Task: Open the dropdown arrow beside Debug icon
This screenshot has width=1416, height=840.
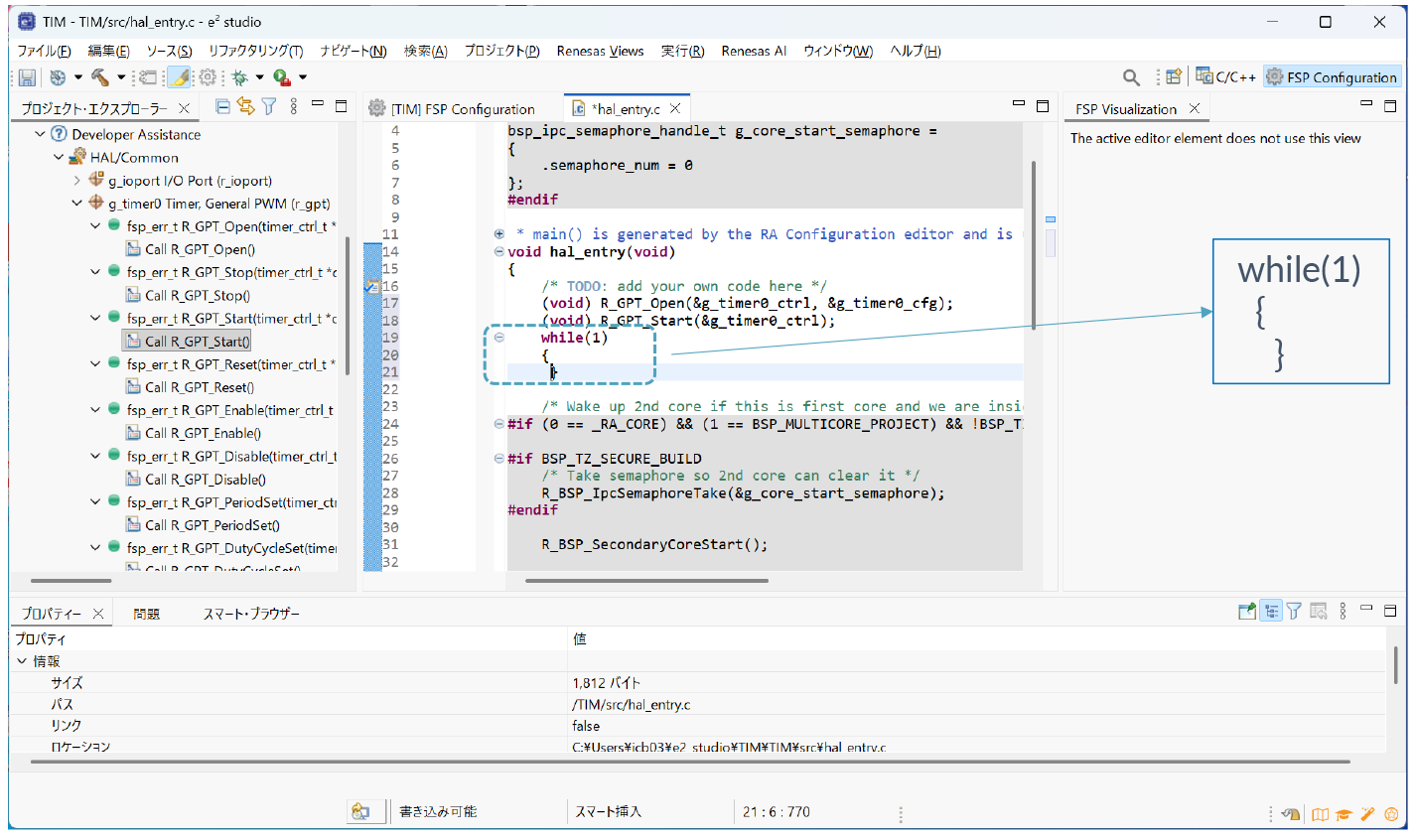Action: 259,77
